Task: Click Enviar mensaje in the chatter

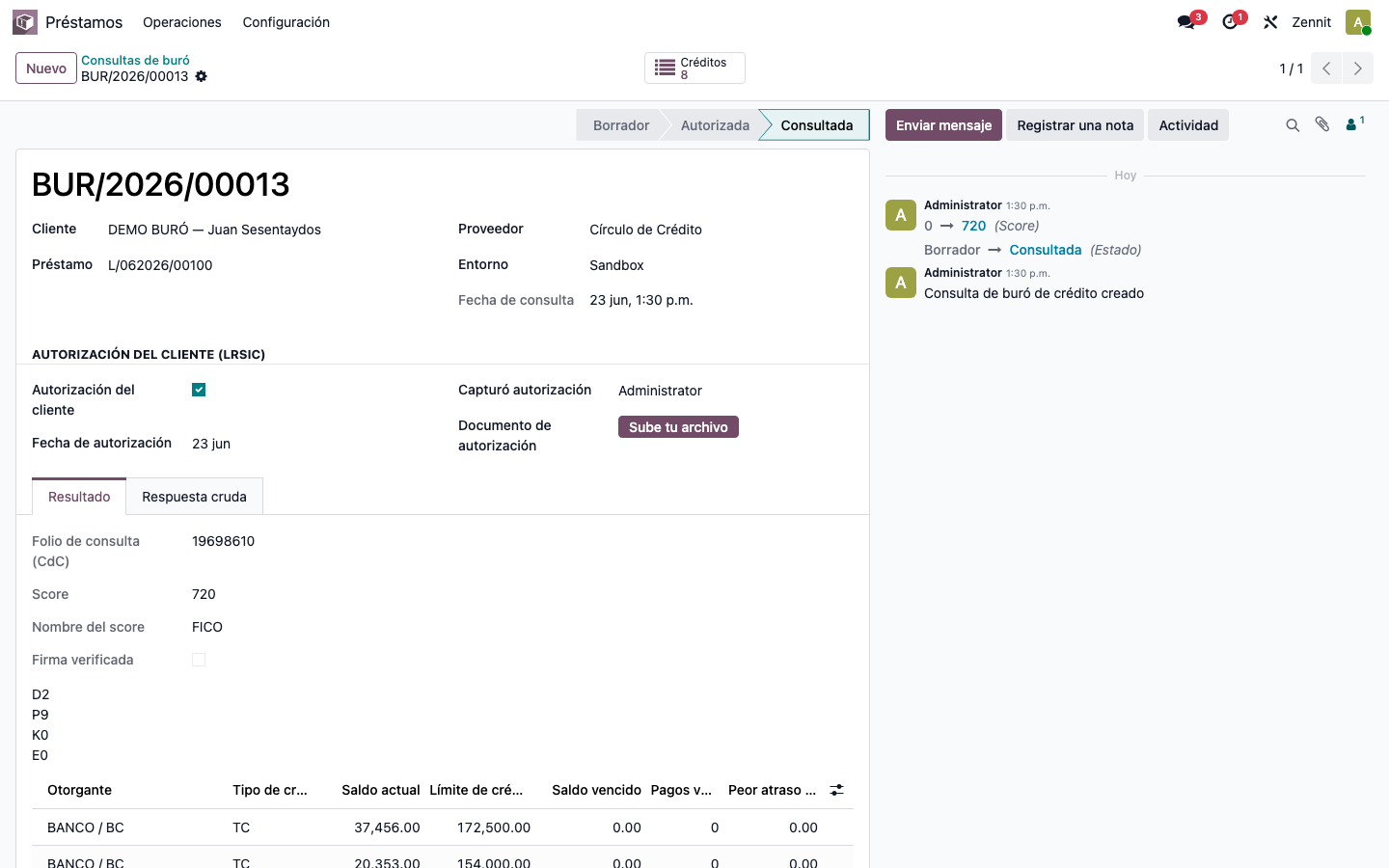Action: [x=943, y=125]
